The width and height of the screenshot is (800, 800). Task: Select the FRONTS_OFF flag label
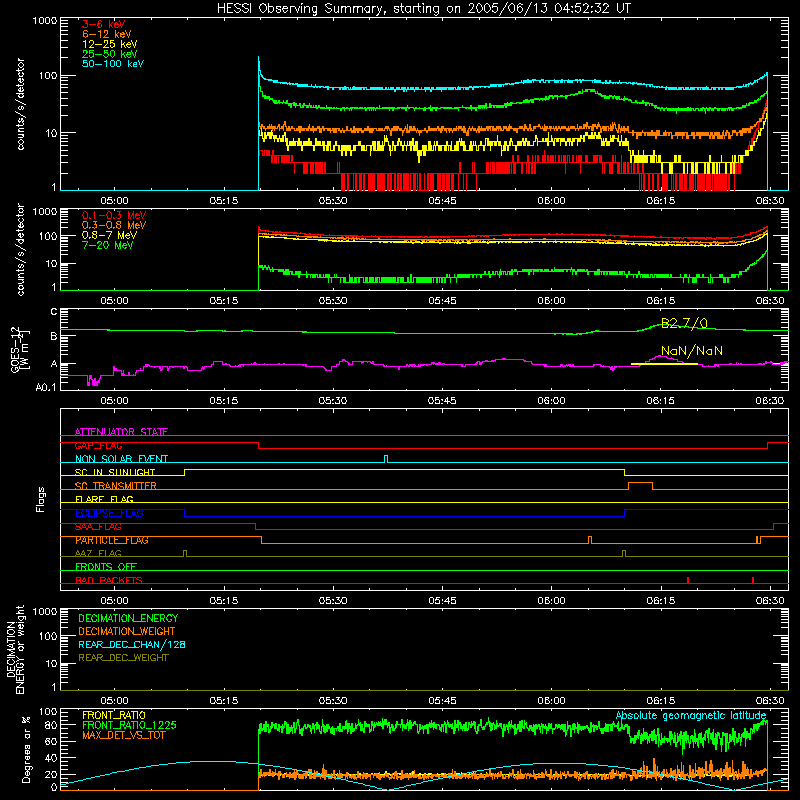[106, 567]
